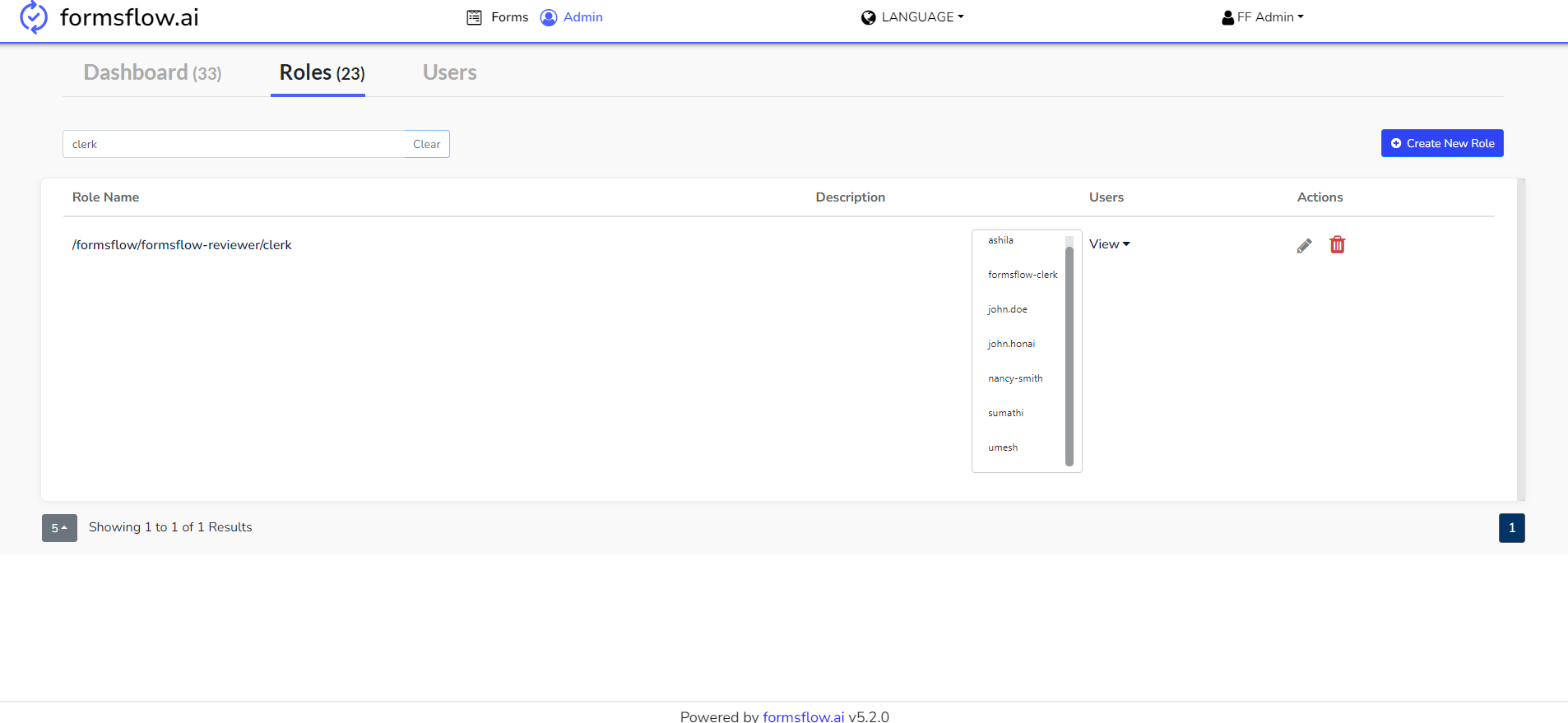Click the plus icon in Create New Role
This screenshot has width=1568, height=723.
tap(1395, 143)
